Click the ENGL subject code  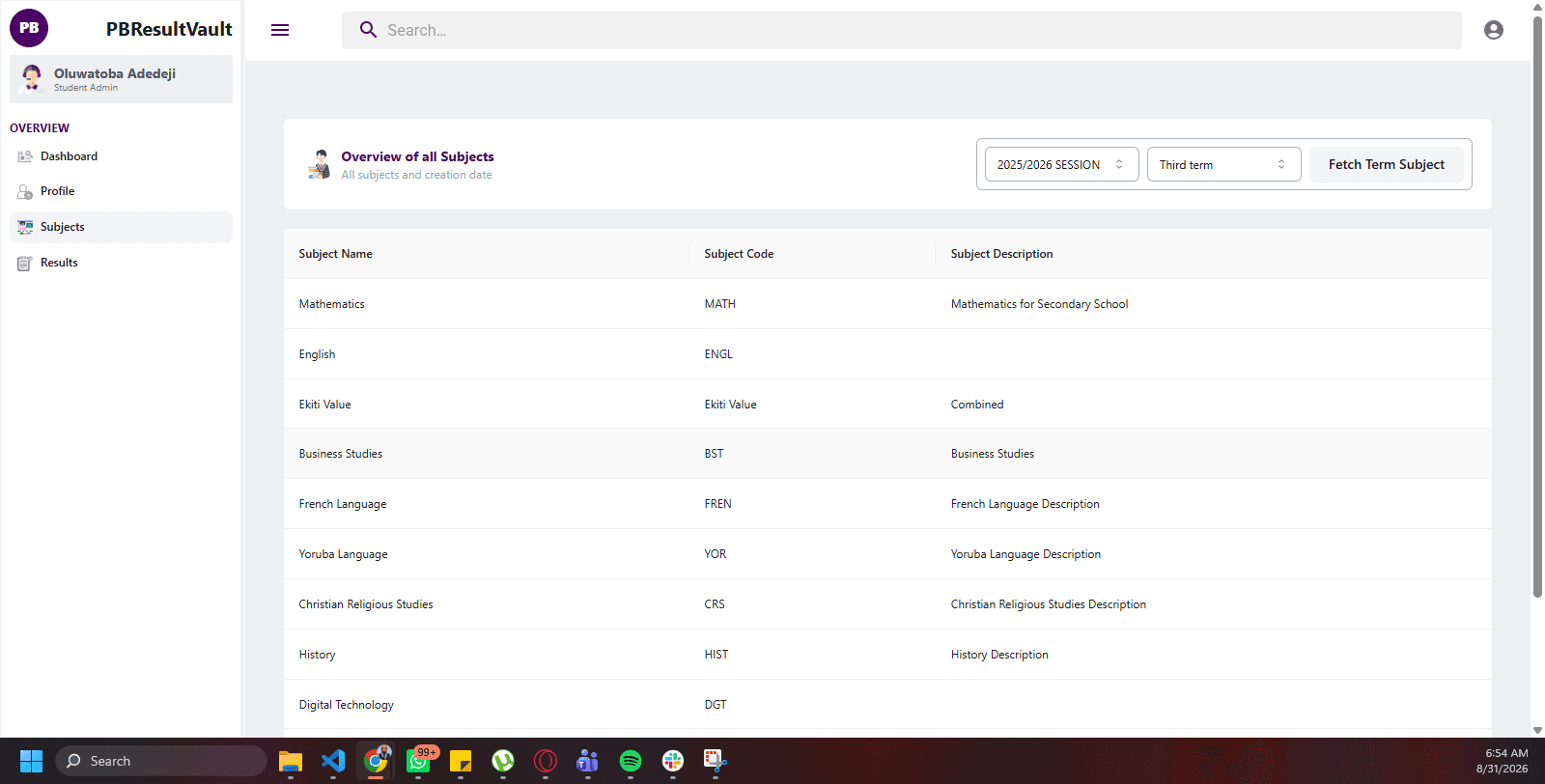point(718,354)
